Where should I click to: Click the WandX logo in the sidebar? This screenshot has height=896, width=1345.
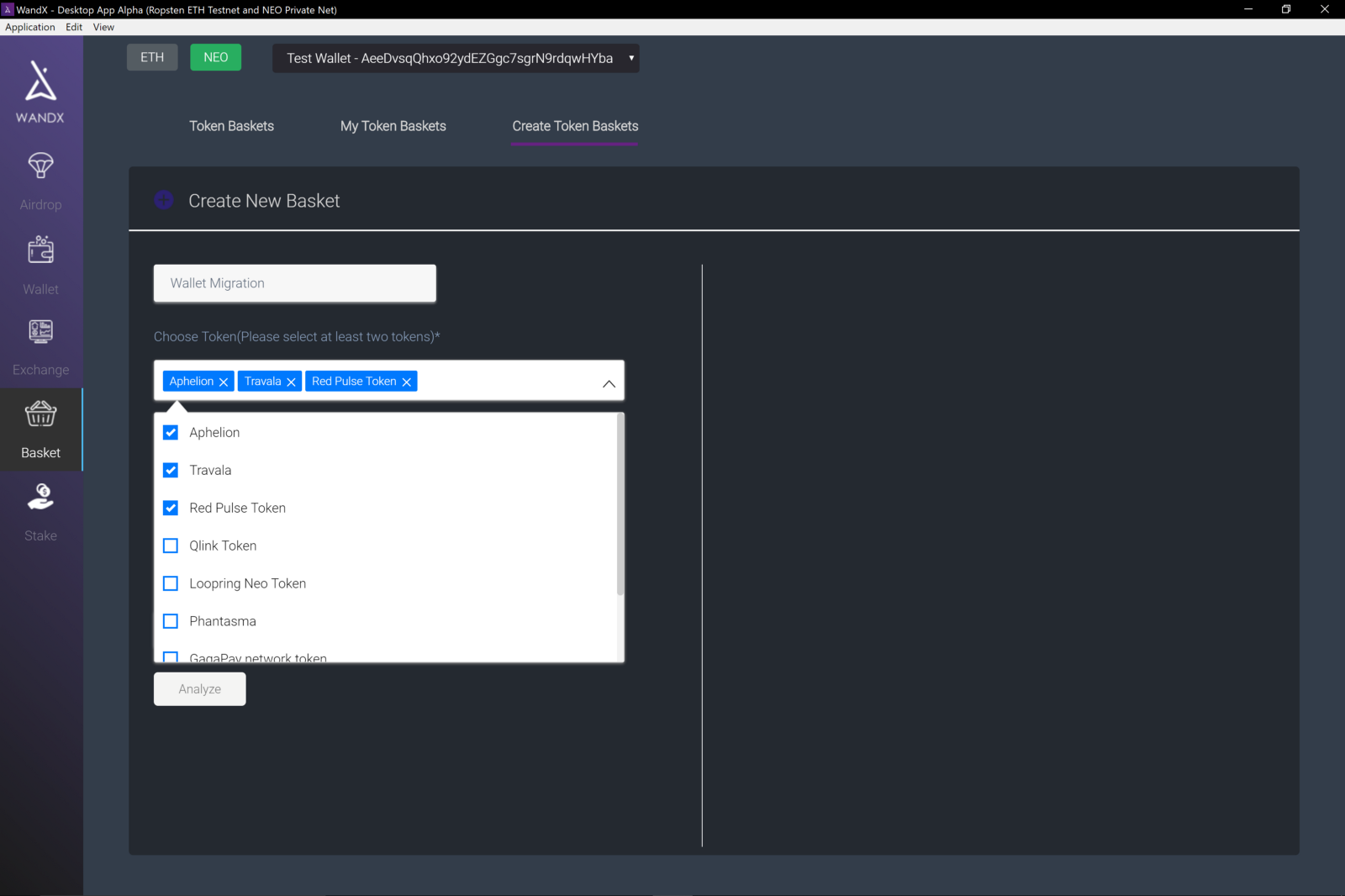click(x=40, y=92)
